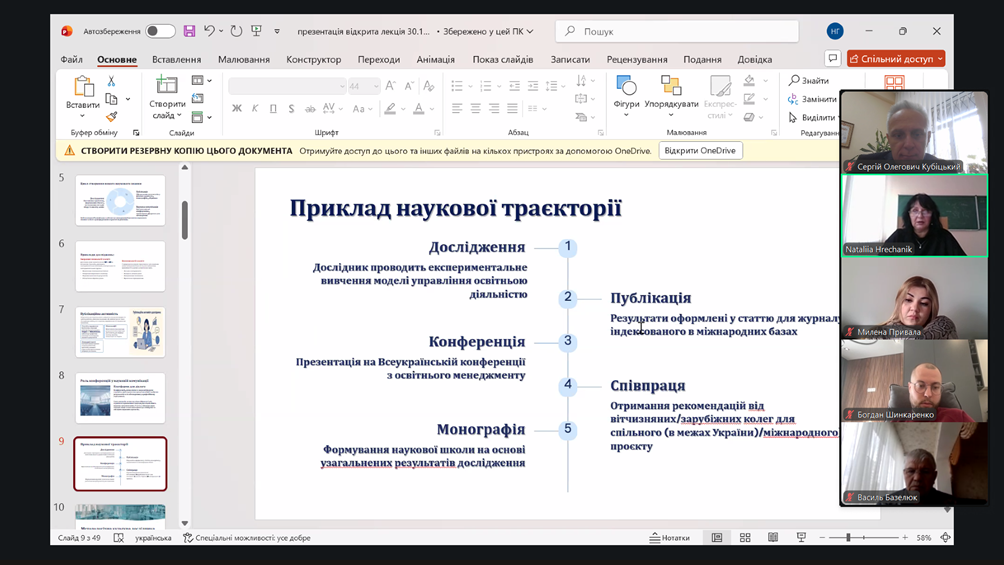
Task: Open Reading view from status bar
Action: (773, 538)
